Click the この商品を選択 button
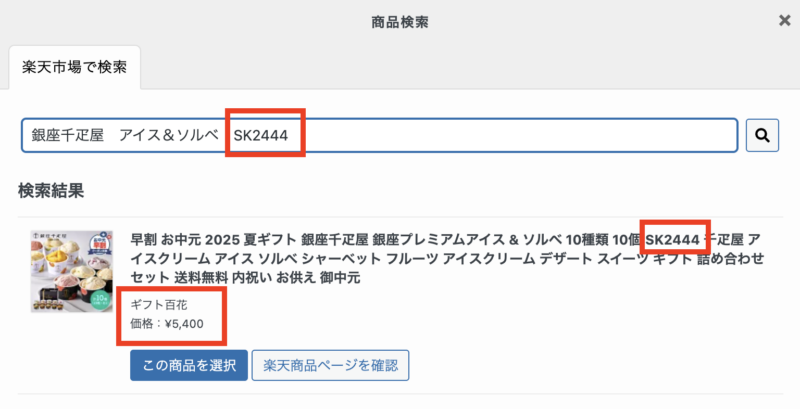 pos(189,365)
